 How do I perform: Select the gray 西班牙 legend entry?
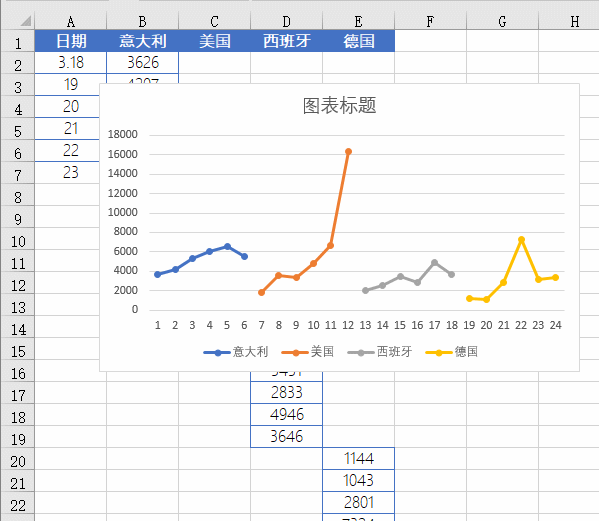tap(380, 352)
